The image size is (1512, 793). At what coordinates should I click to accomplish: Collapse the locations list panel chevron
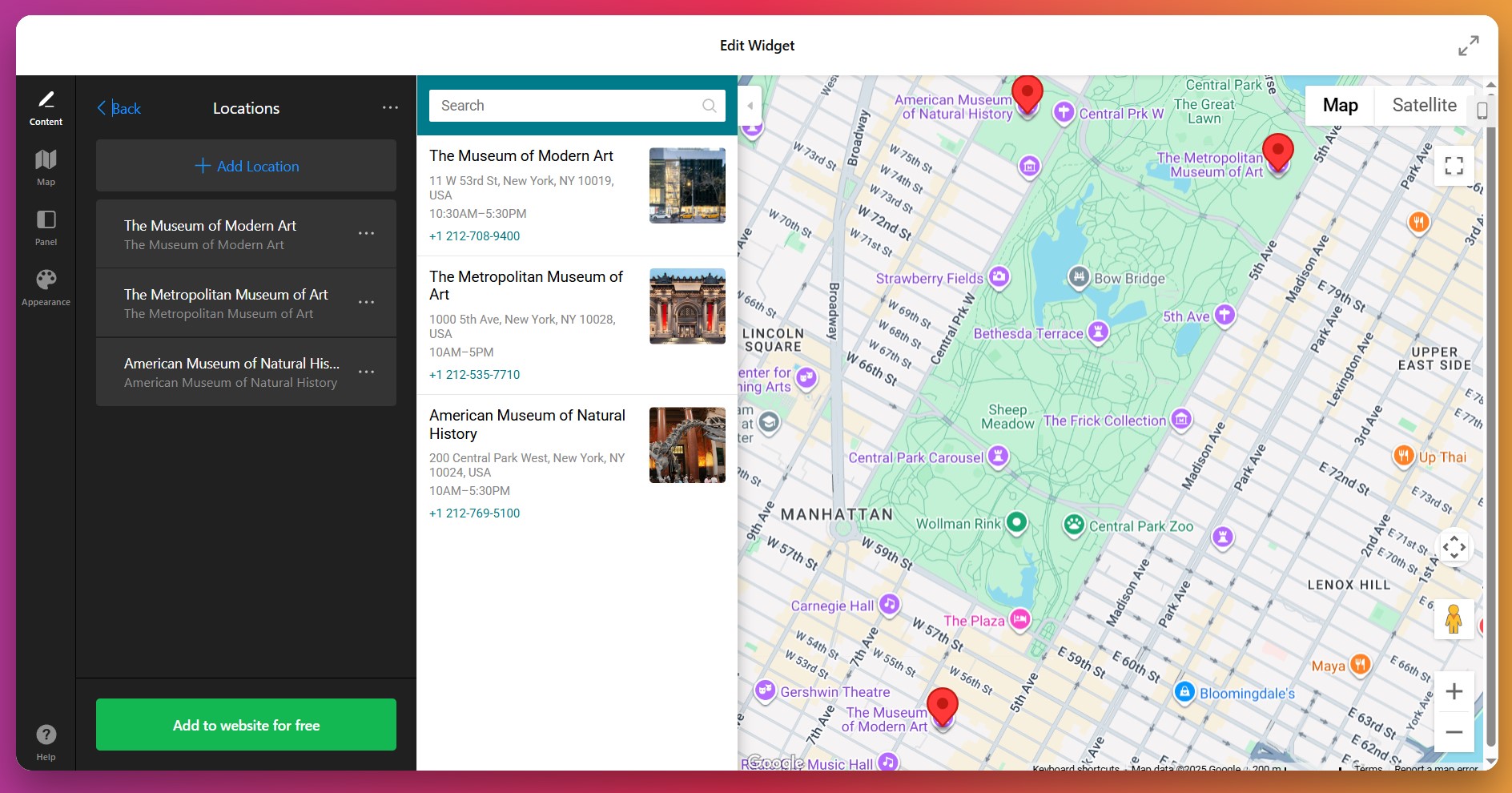[750, 105]
